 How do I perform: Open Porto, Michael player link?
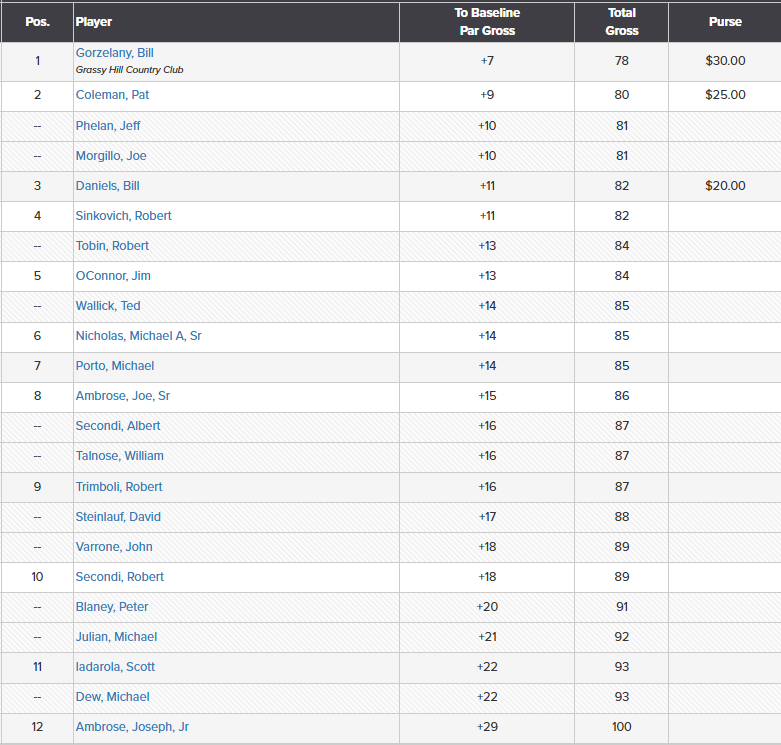click(x=114, y=366)
